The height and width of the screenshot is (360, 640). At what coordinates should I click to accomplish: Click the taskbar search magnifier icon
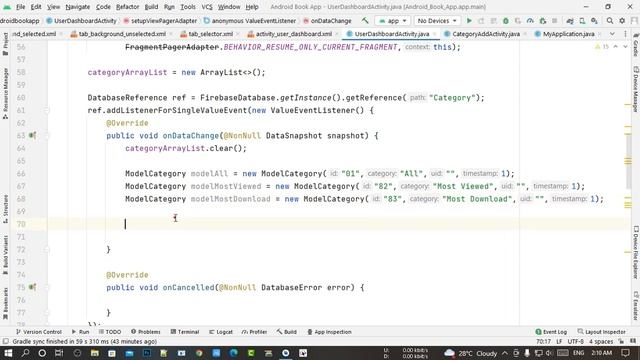(25, 353)
